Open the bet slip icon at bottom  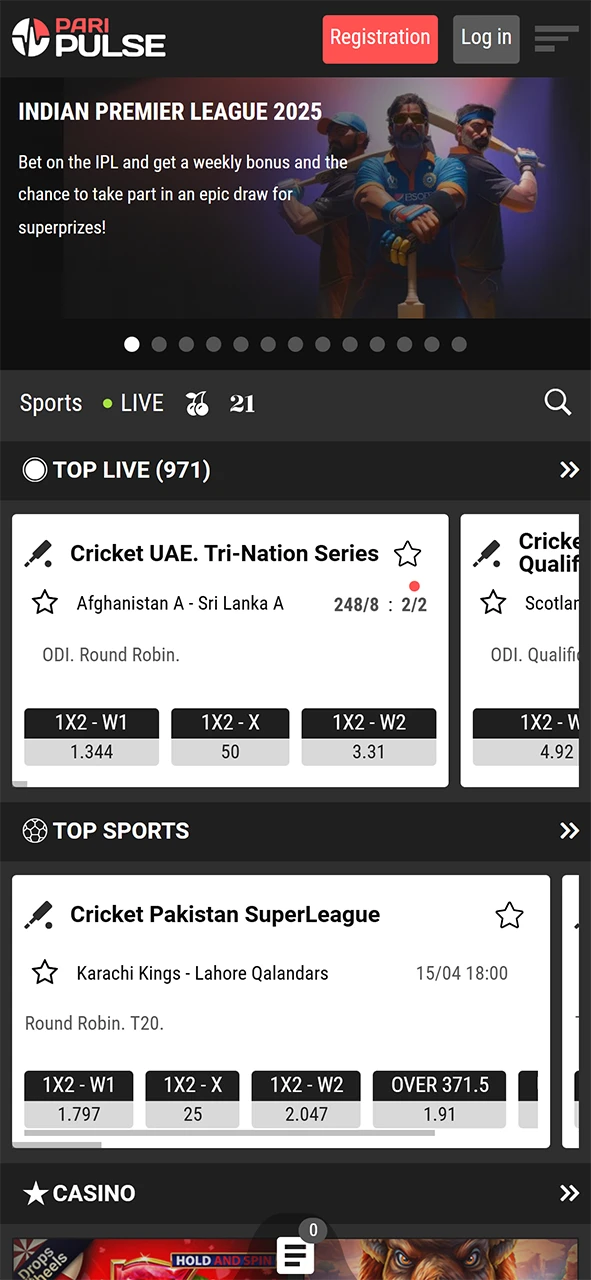(x=295, y=1255)
